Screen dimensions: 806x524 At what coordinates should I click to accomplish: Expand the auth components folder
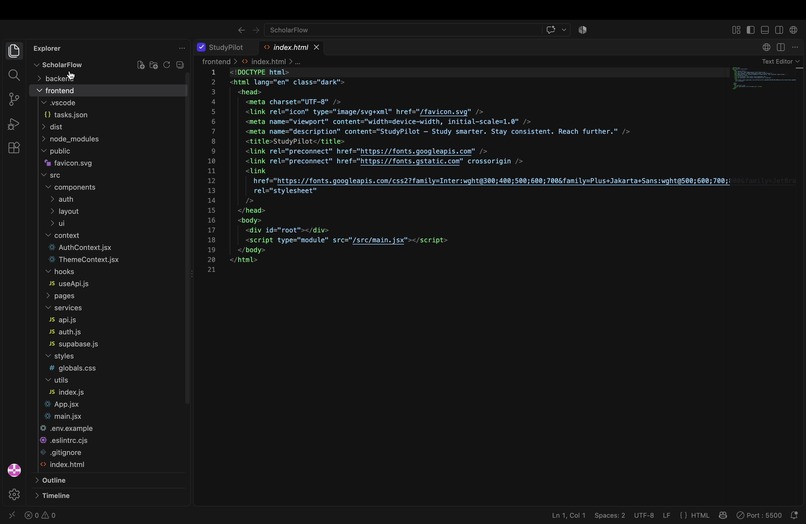click(x=108, y=199)
